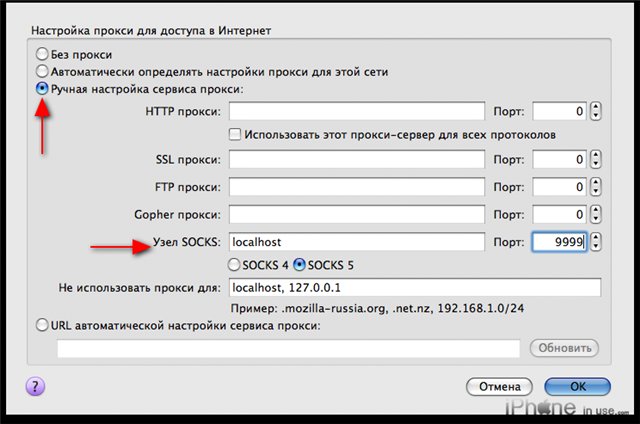Click the 'Отмена' cancel button

tap(499, 386)
